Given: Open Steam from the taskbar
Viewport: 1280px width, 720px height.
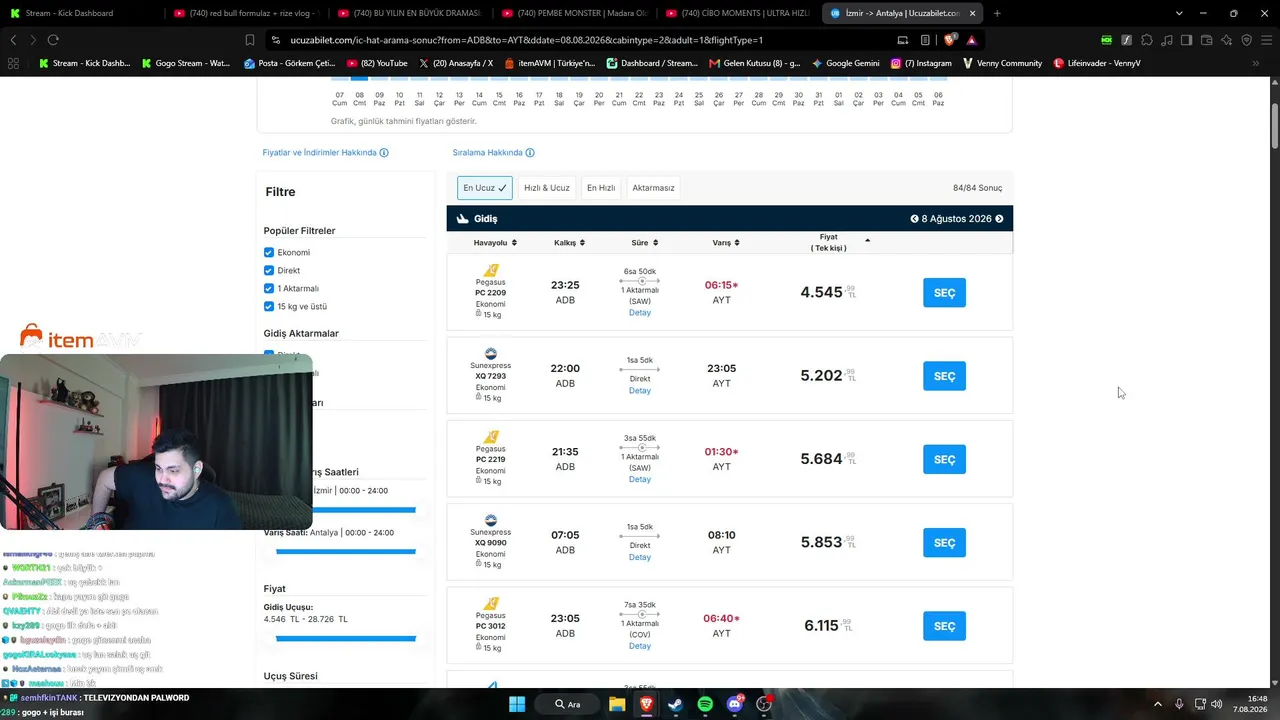Looking at the screenshot, I should [675, 704].
